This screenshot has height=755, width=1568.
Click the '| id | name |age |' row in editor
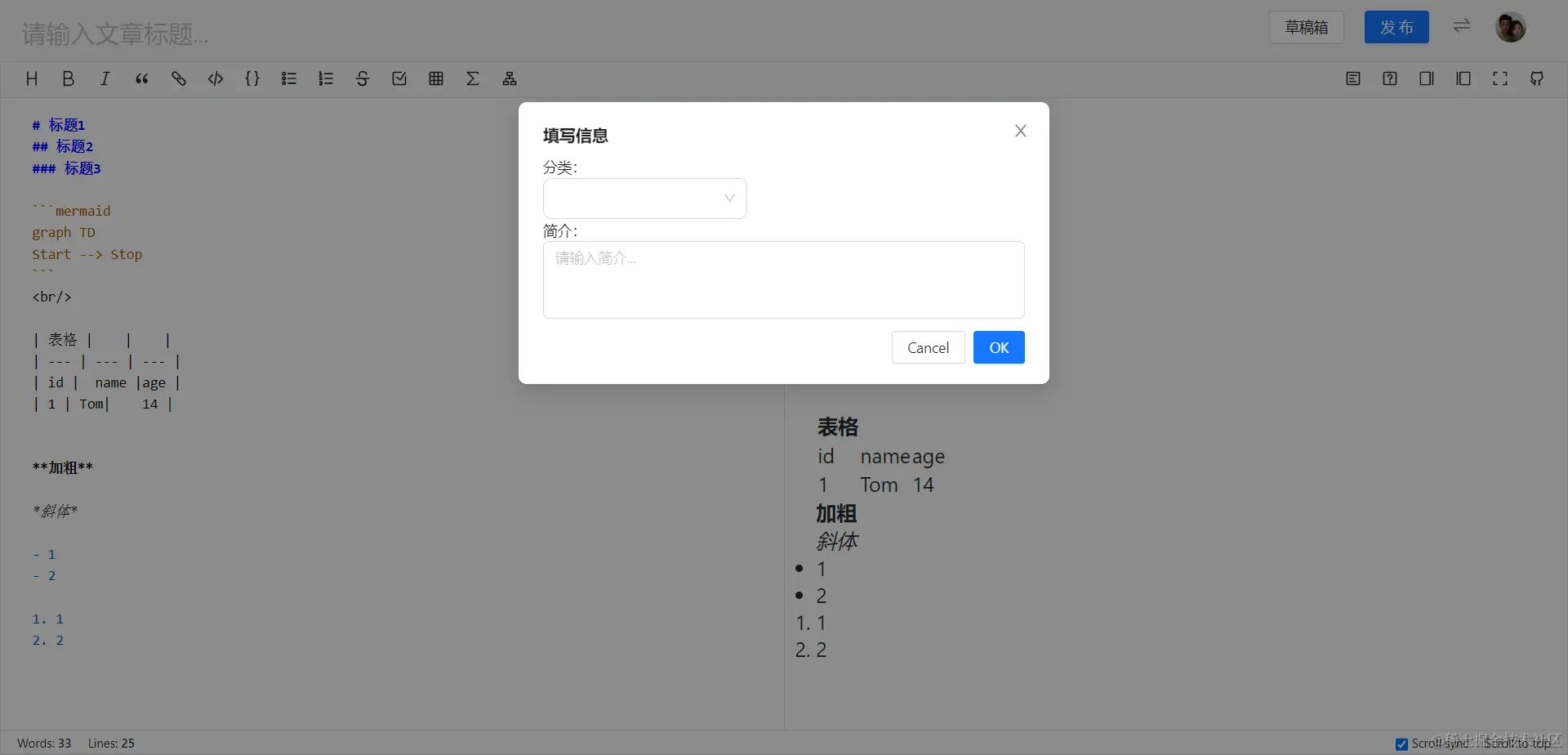click(106, 382)
